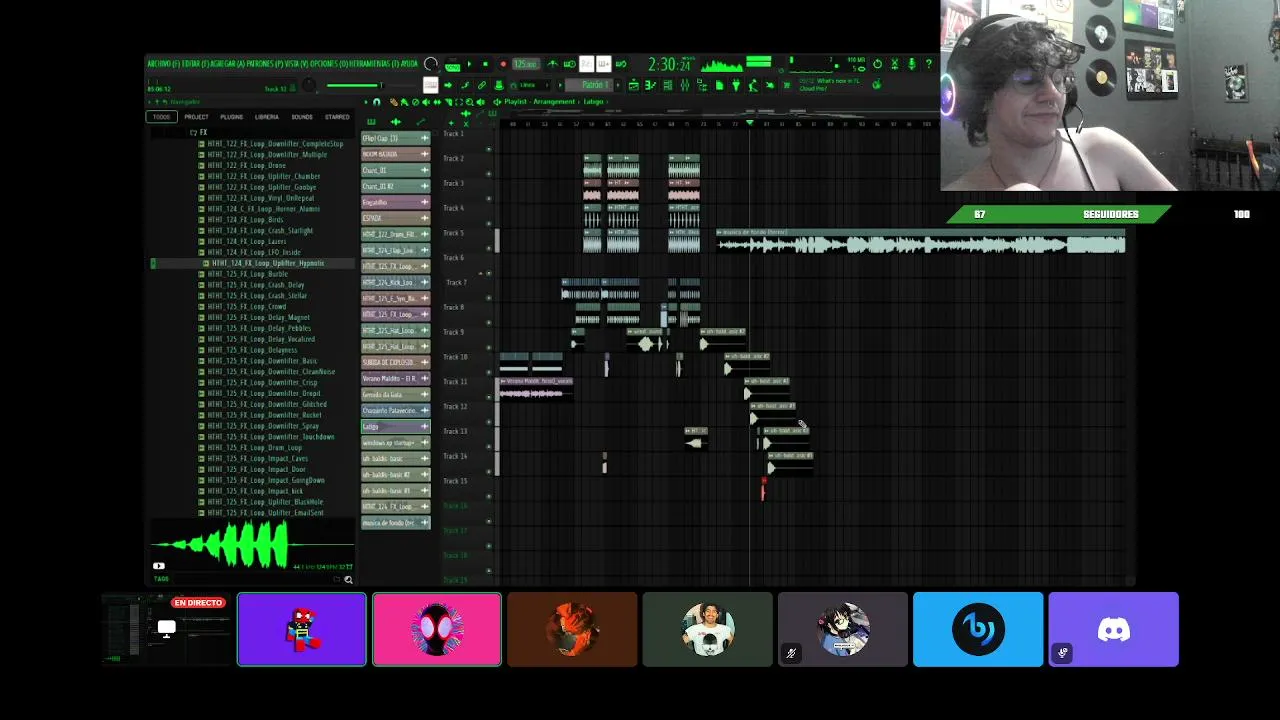Switch to the STARRED browser tab

click(x=337, y=117)
